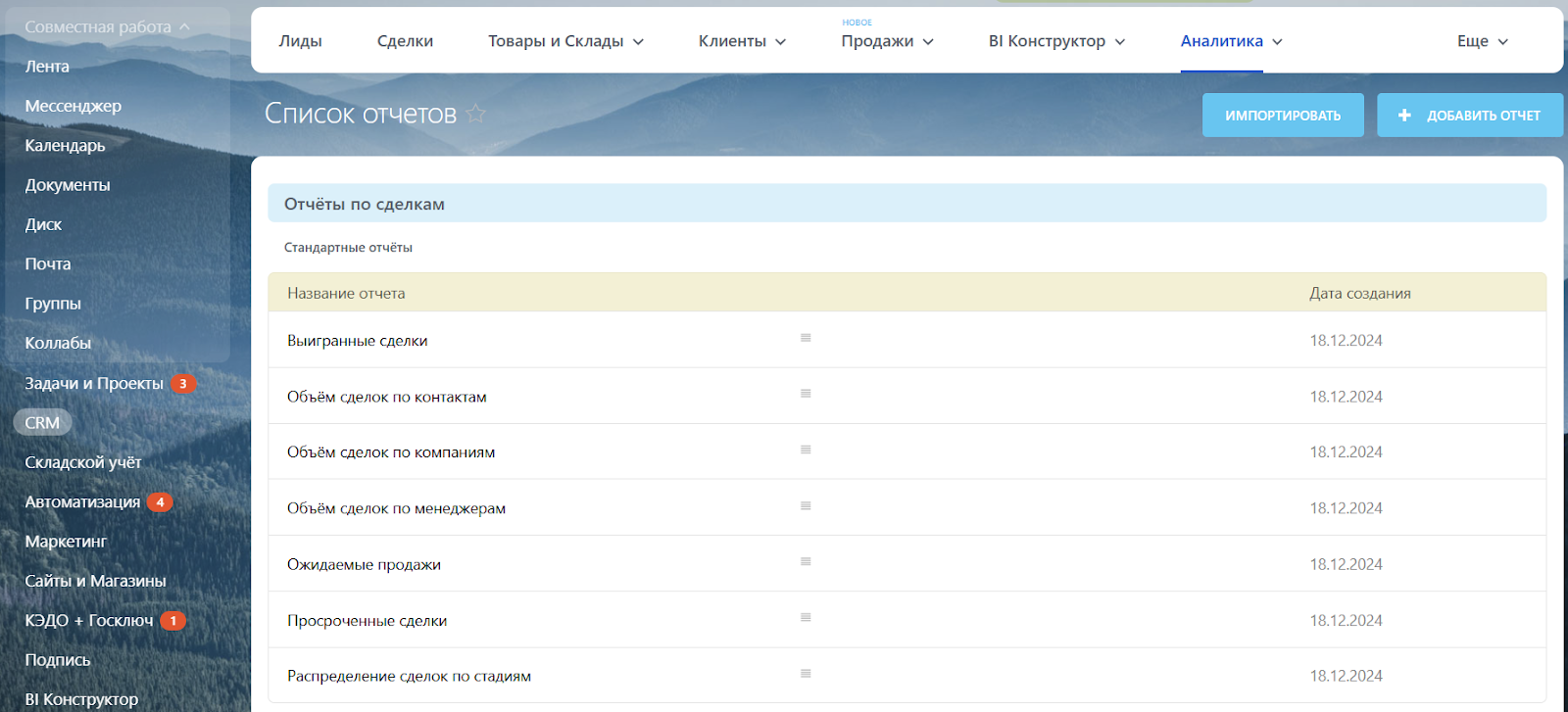Image resolution: width=1568 pixels, height=712 pixels.
Task: Open menu icon for Просроченные сделки row
Action: 806,618
